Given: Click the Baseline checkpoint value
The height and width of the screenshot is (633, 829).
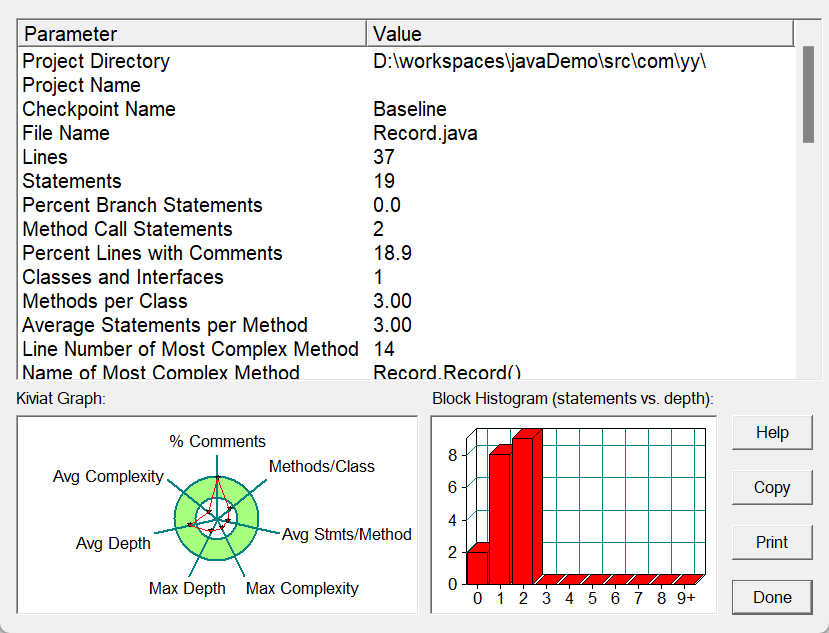Looking at the screenshot, I should point(410,109).
